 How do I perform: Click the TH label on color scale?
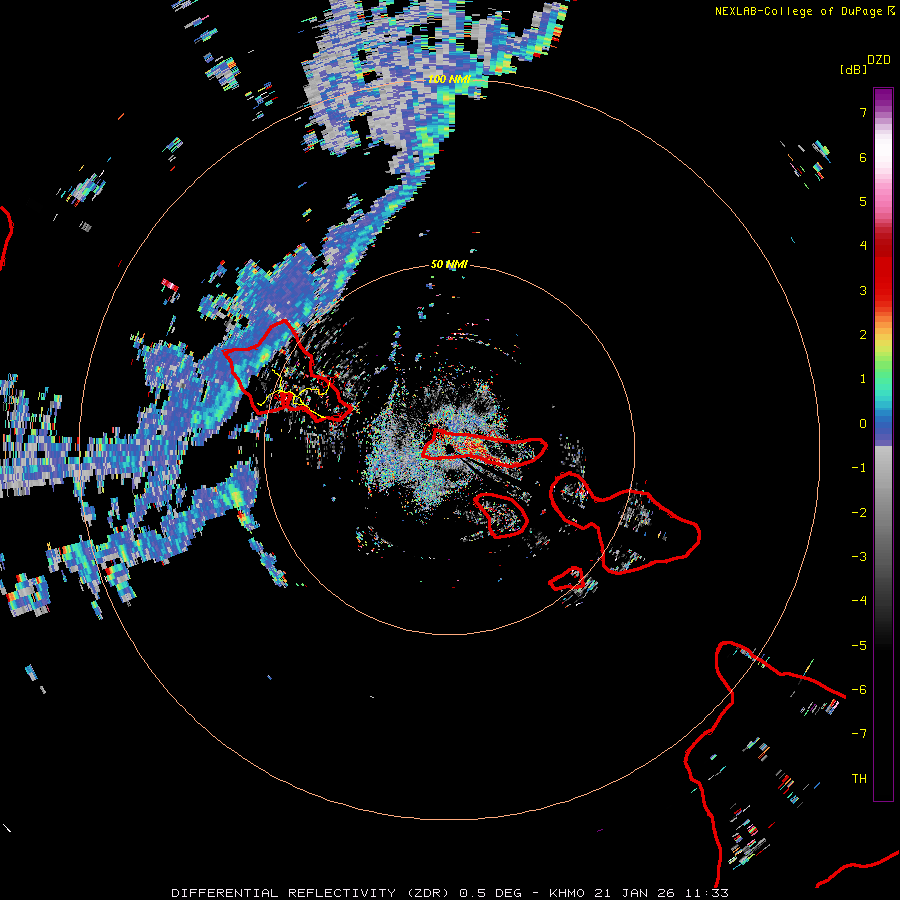coord(859,779)
